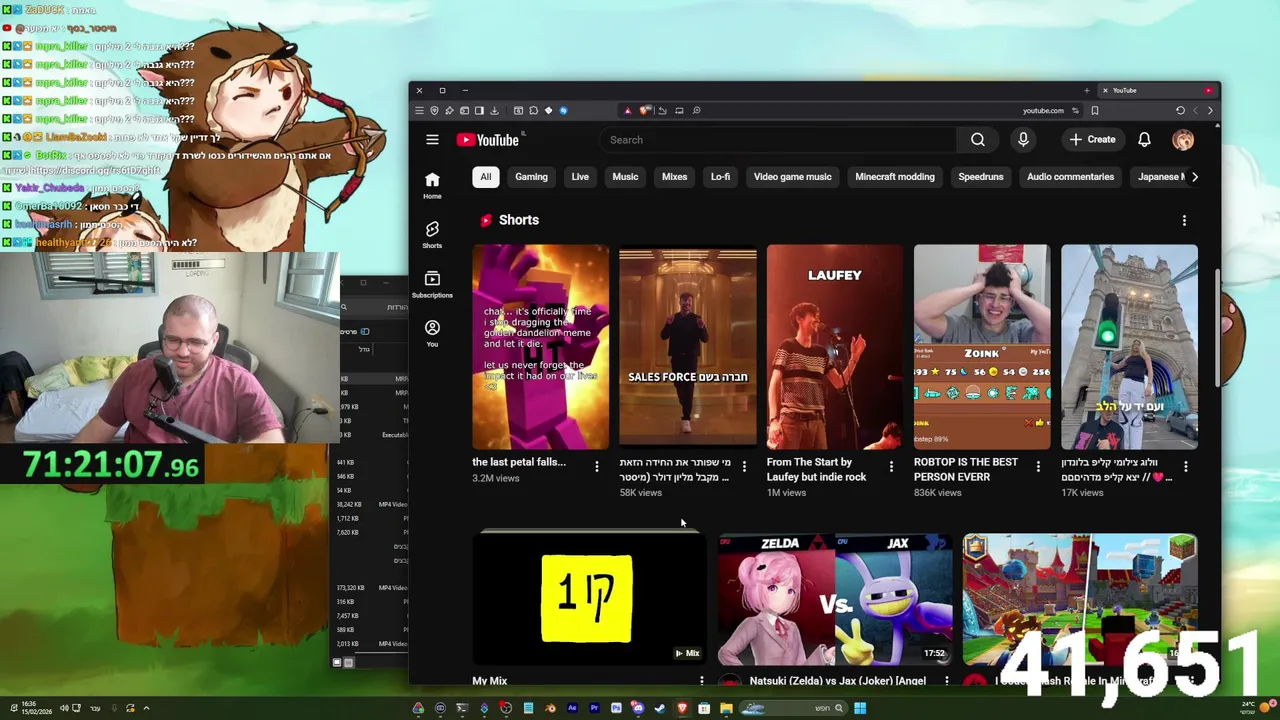Select Audio commentaries chip
This screenshot has height=720, width=1280.
point(1070,177)
